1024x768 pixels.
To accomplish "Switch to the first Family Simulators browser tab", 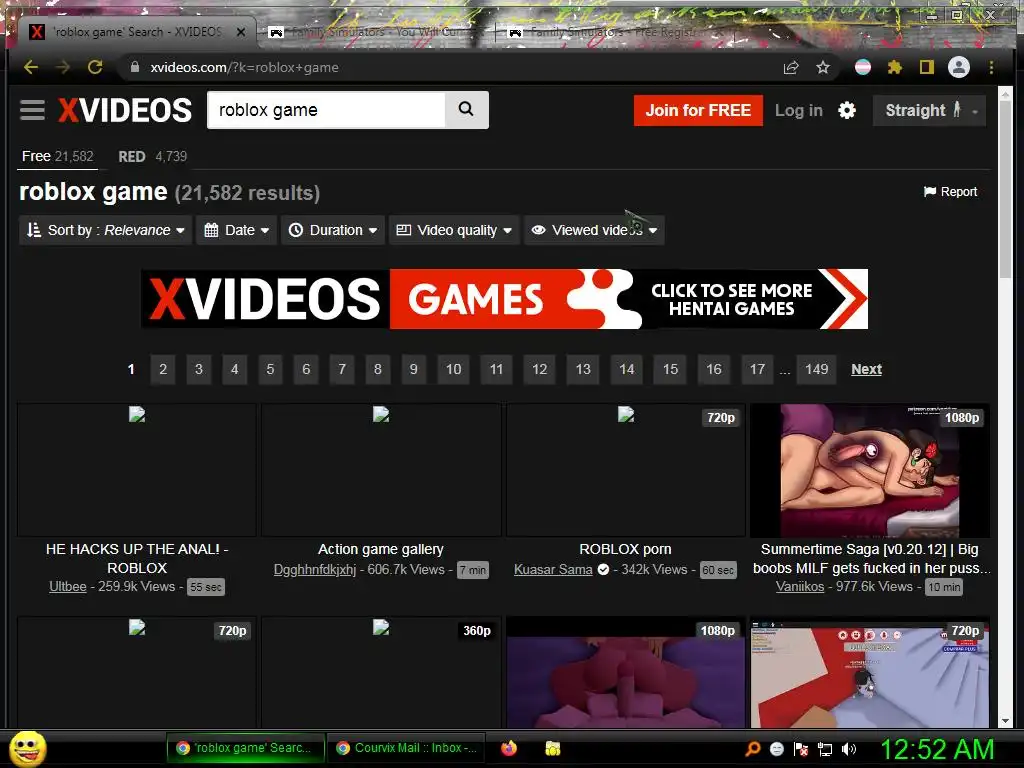I will point(376,31).
